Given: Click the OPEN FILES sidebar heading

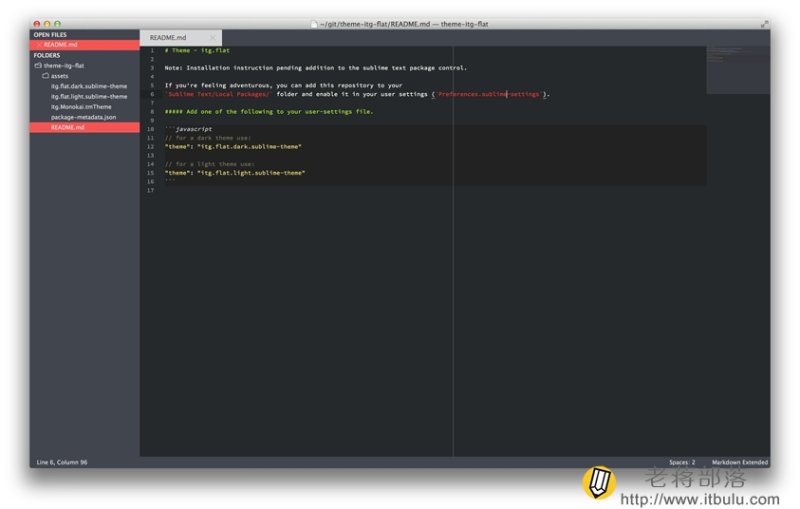Looking at the screenshot, I should pyautogui.click(x=50, y=35).
